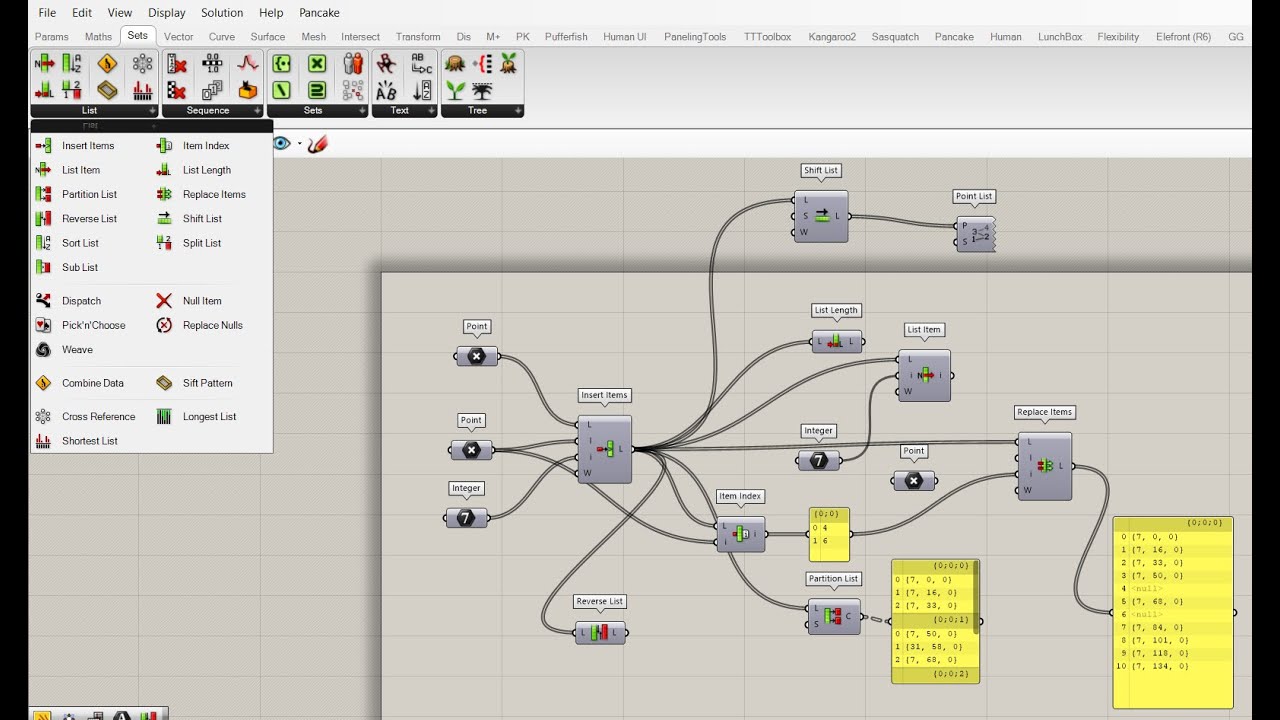Image resolution: width=1280 pixels, height=720 pixels.
Task: Open the Solution menu
Action: [222, 13]
